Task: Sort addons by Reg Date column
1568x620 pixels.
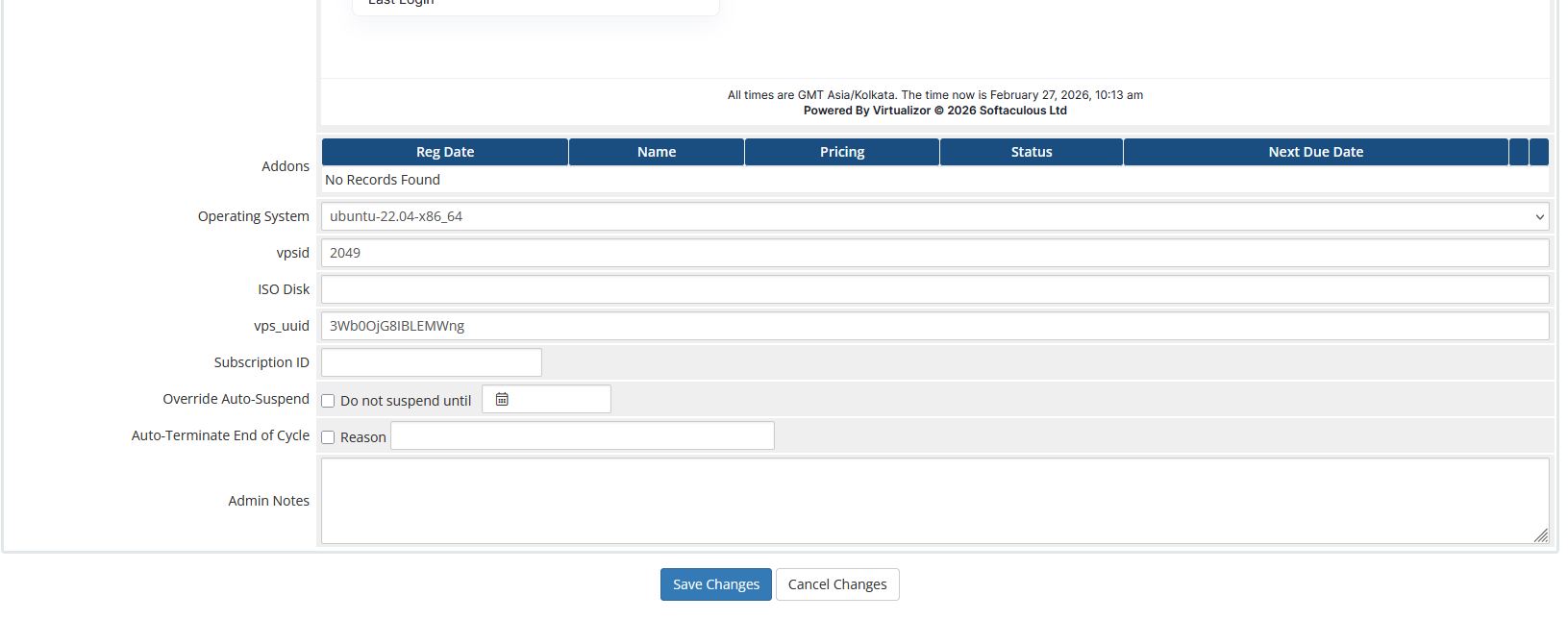Action: pos(444,152)
